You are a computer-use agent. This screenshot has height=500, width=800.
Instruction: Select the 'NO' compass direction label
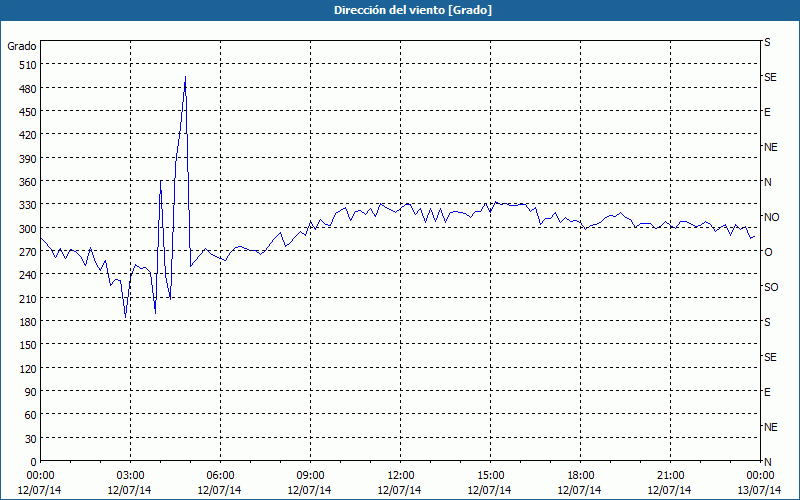coord(771,217)
